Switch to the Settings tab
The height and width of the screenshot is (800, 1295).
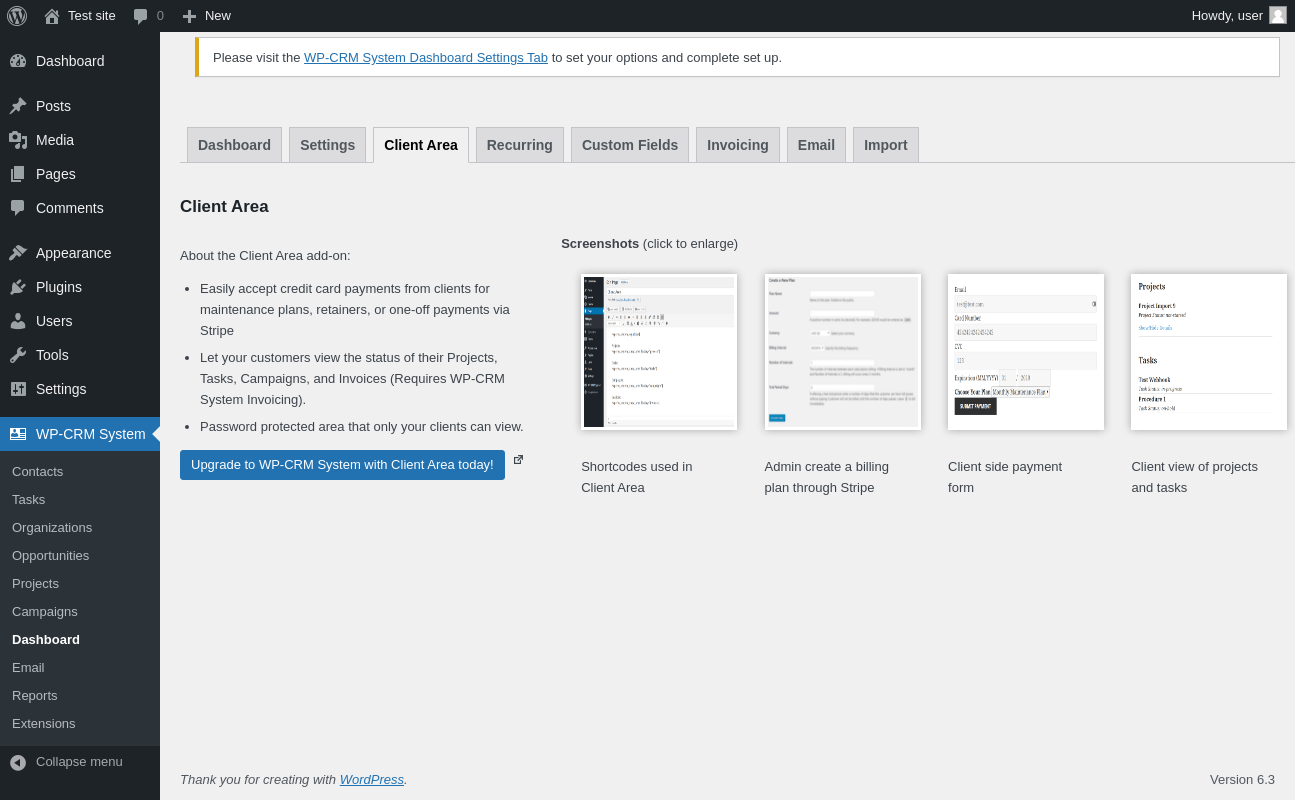point(327,145)
